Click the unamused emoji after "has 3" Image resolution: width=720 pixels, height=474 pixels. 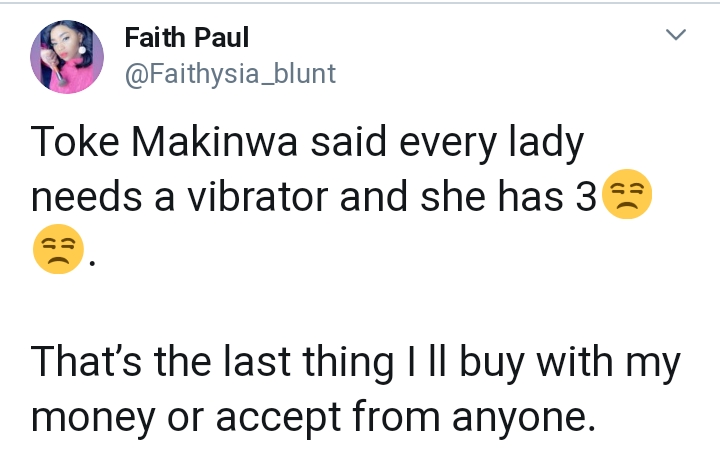click(626, 196)
